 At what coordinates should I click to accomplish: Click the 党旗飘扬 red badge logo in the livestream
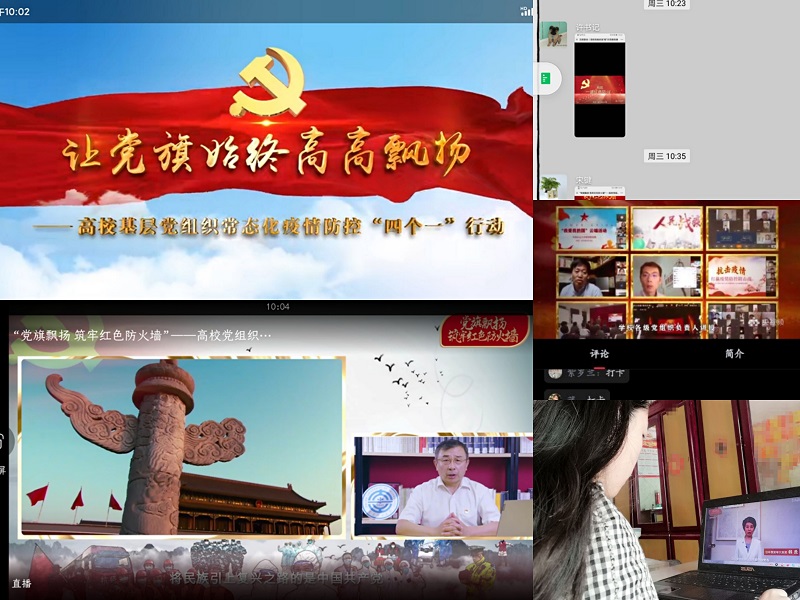click(x=485, y=331)
